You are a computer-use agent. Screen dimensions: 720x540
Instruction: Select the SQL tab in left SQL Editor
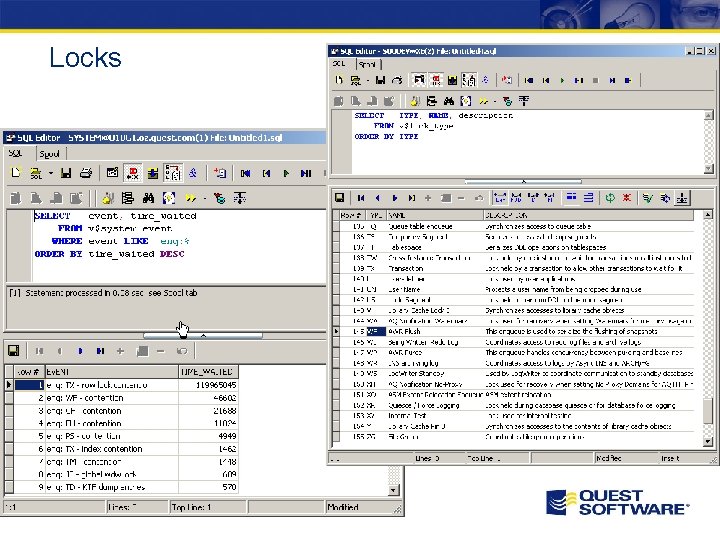(x=15, y=153)
